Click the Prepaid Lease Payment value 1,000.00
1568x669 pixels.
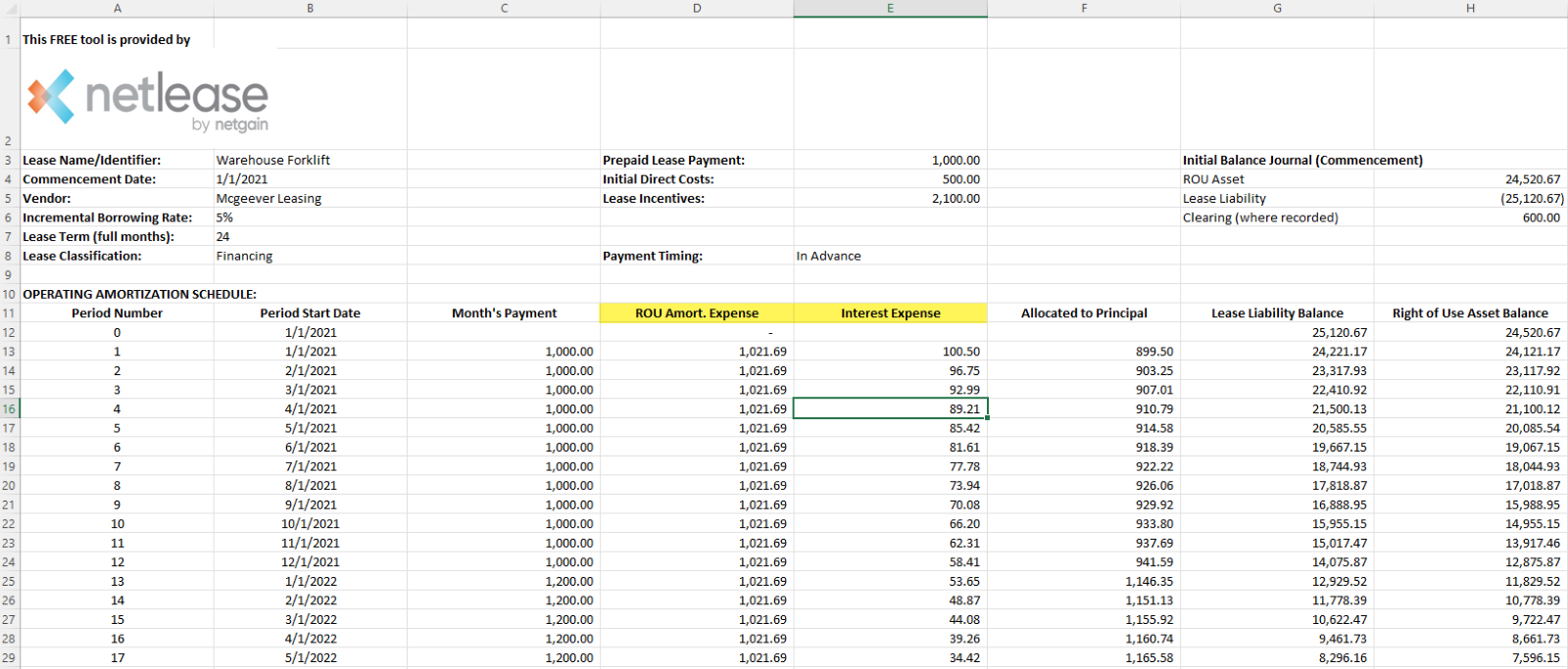click(x=890, y=160)
